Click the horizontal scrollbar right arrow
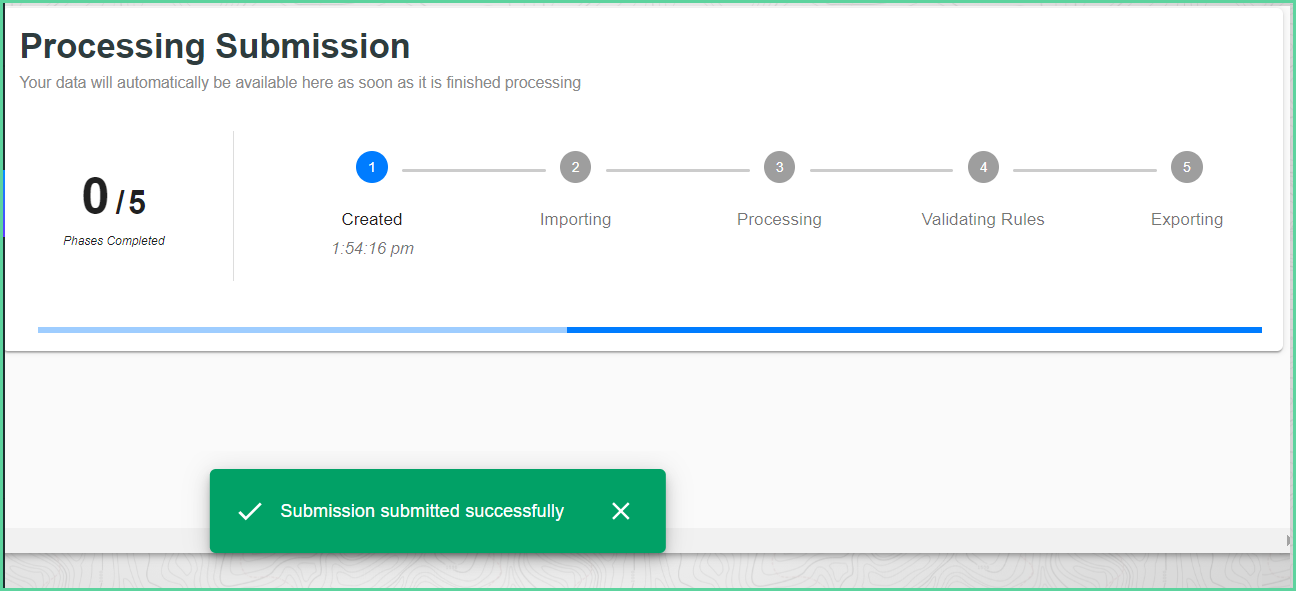Viewport: 1296px width, 591px height. [1289, 540]
